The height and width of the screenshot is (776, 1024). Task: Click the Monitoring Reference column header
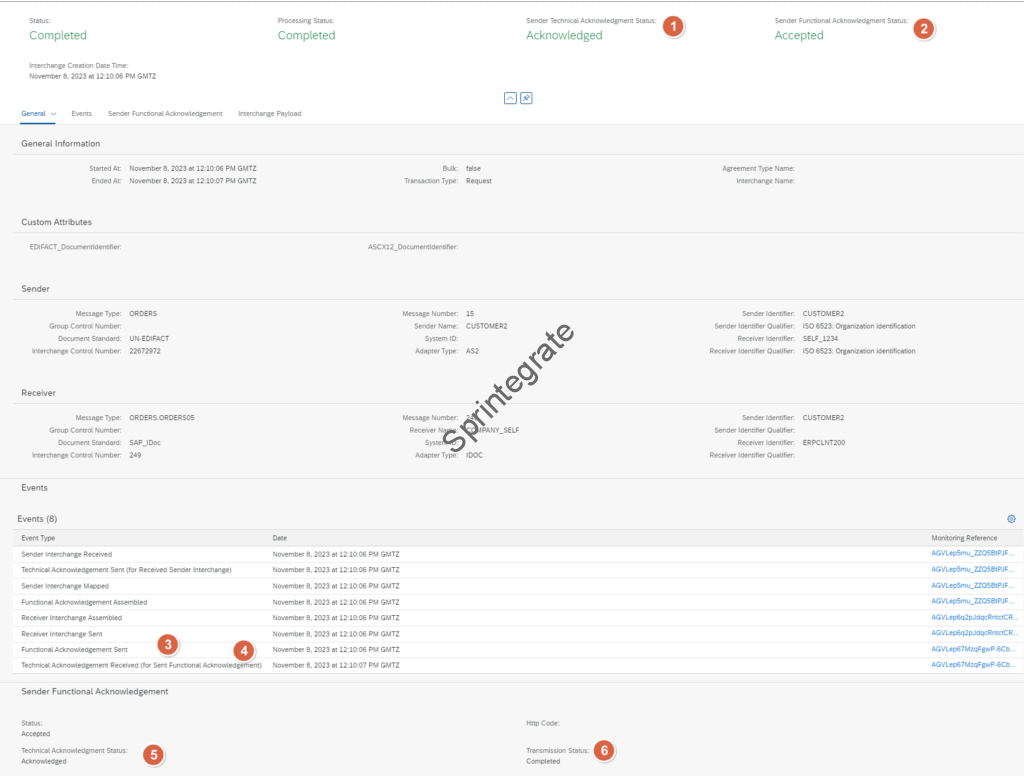[x=964, y=538]
